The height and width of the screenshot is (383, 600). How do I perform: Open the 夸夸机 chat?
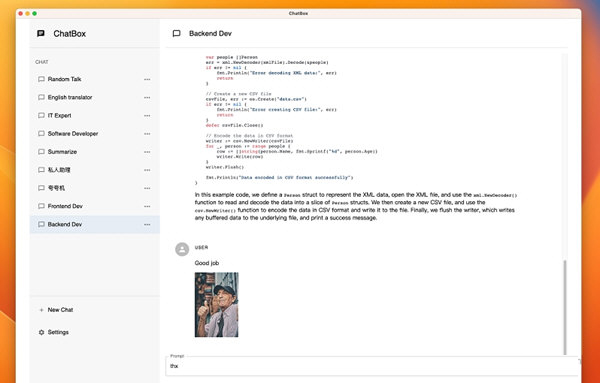pyautogui.click(x=95, y=188)
